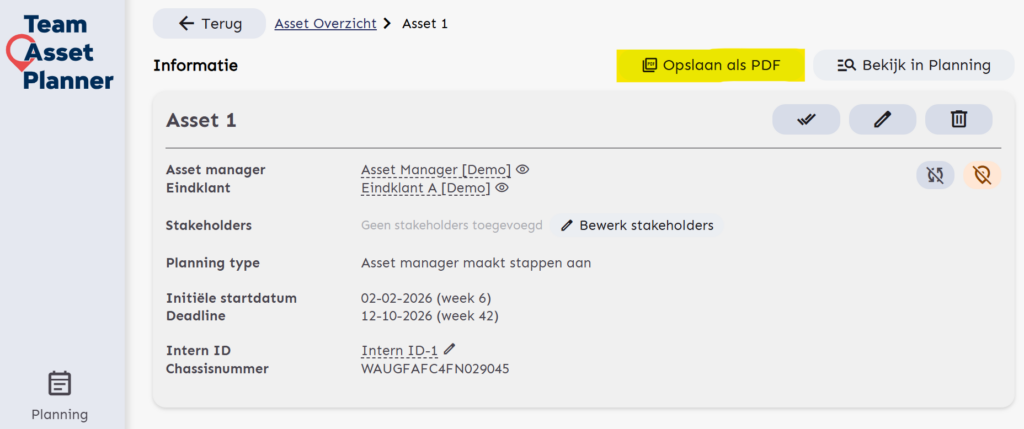This screenshot has height=429, width=1024.
Task: Click the crossed-out sync arrows icon
Action: 935,175
